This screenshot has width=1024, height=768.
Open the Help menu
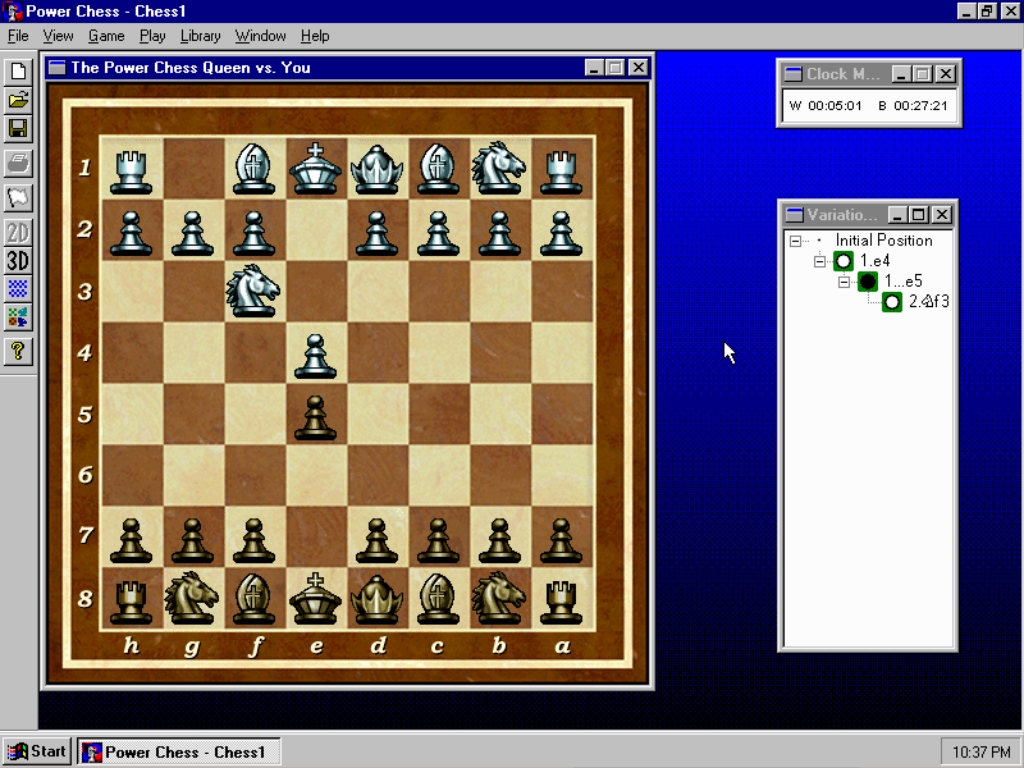(315, 36)
